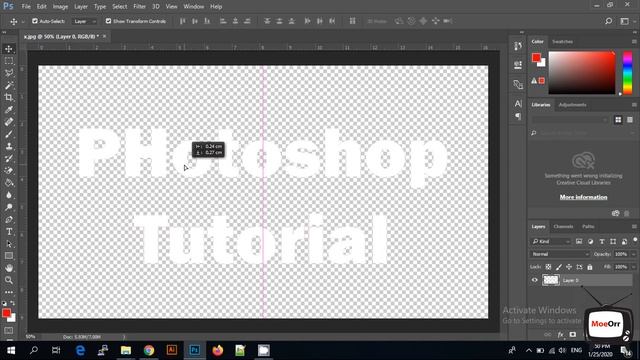Select the Brush tool

pos(9,134)
